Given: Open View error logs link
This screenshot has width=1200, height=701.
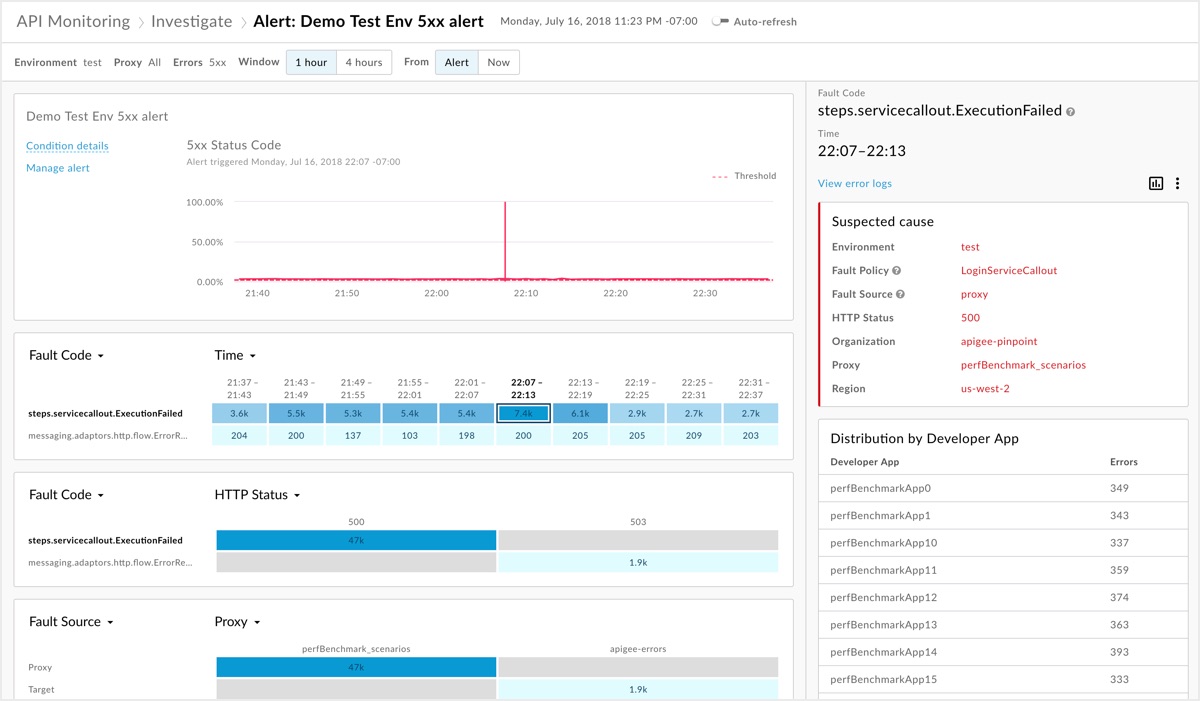Looking at the screenshot, I should pyautogui.click(x=855, y=184).
